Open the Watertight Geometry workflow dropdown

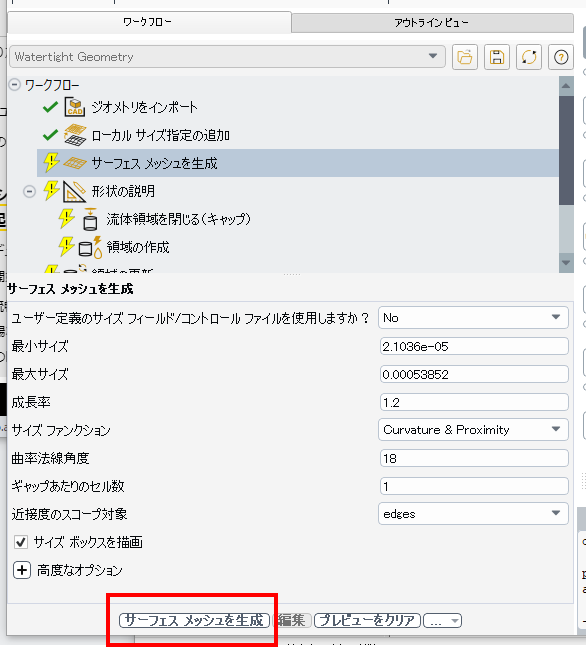point(227,57)
